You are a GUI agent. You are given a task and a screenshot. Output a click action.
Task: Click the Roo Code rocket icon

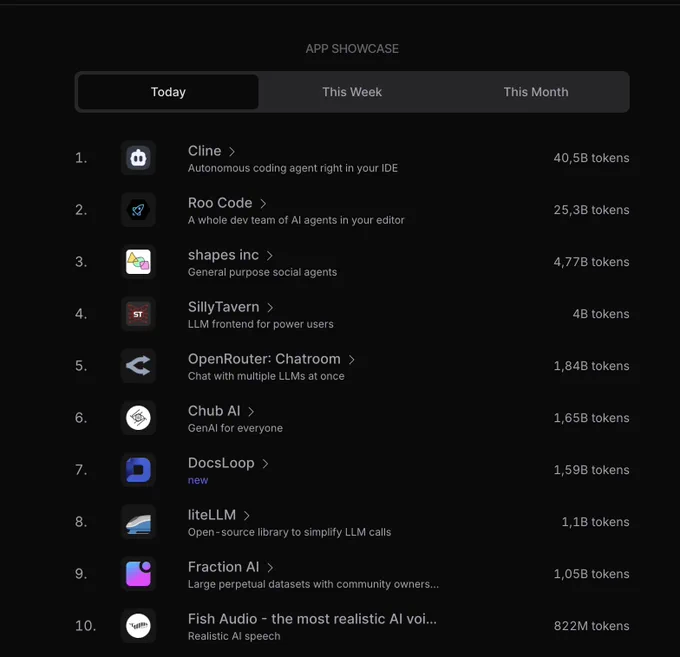click(138, 210)
